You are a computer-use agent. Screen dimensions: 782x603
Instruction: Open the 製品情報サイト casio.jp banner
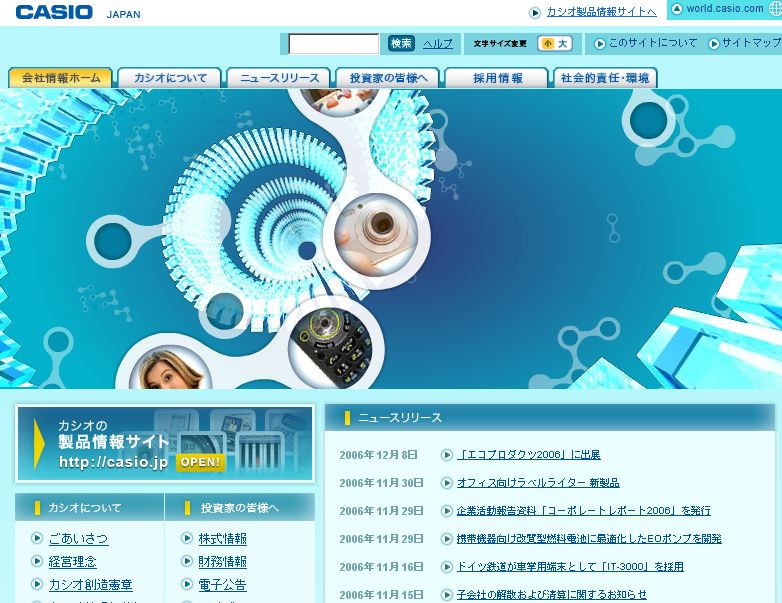(165, 443)
